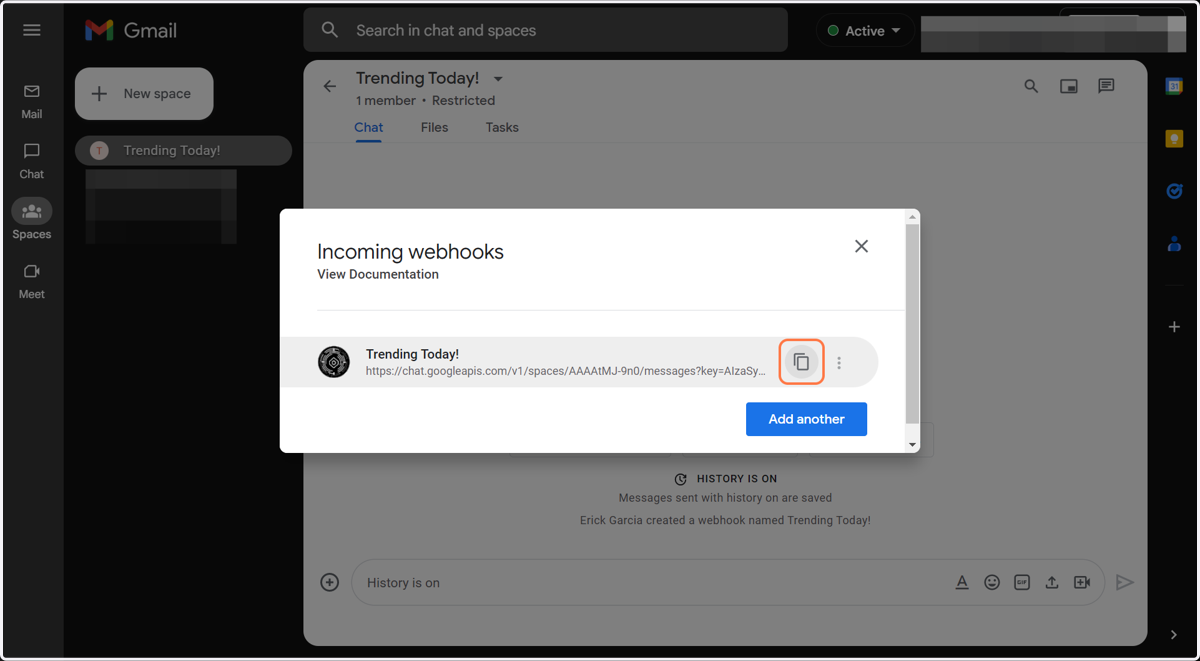The image size is (1200, 661).
Task: Click the upload file icon
Action: (x=1052, y=582)
